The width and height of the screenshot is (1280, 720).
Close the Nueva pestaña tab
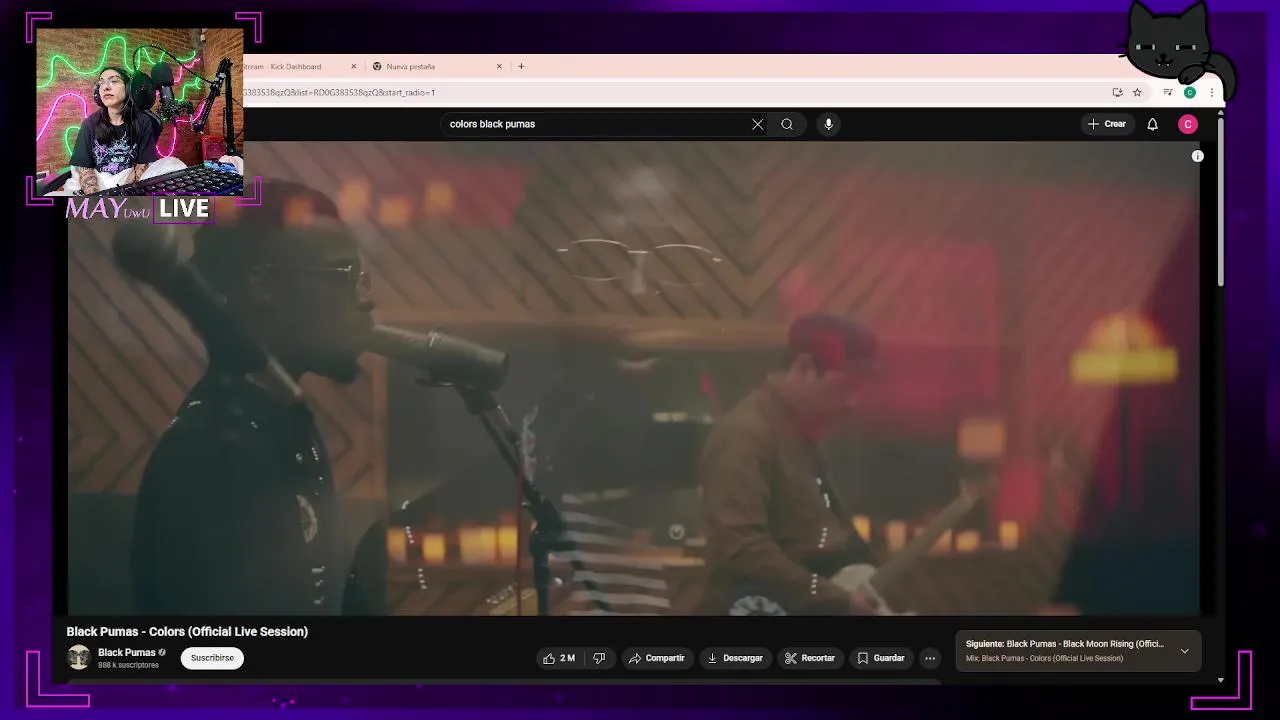tap(499, 66)
